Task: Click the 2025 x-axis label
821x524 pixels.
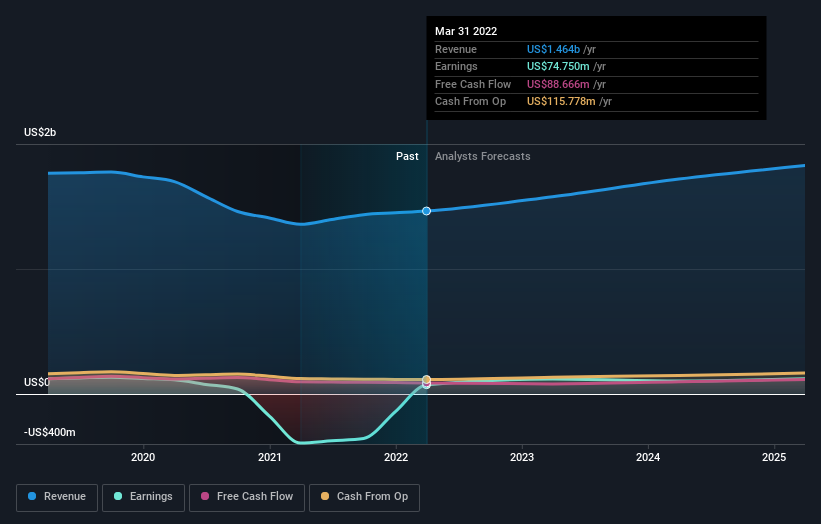Action: (774, 457)
